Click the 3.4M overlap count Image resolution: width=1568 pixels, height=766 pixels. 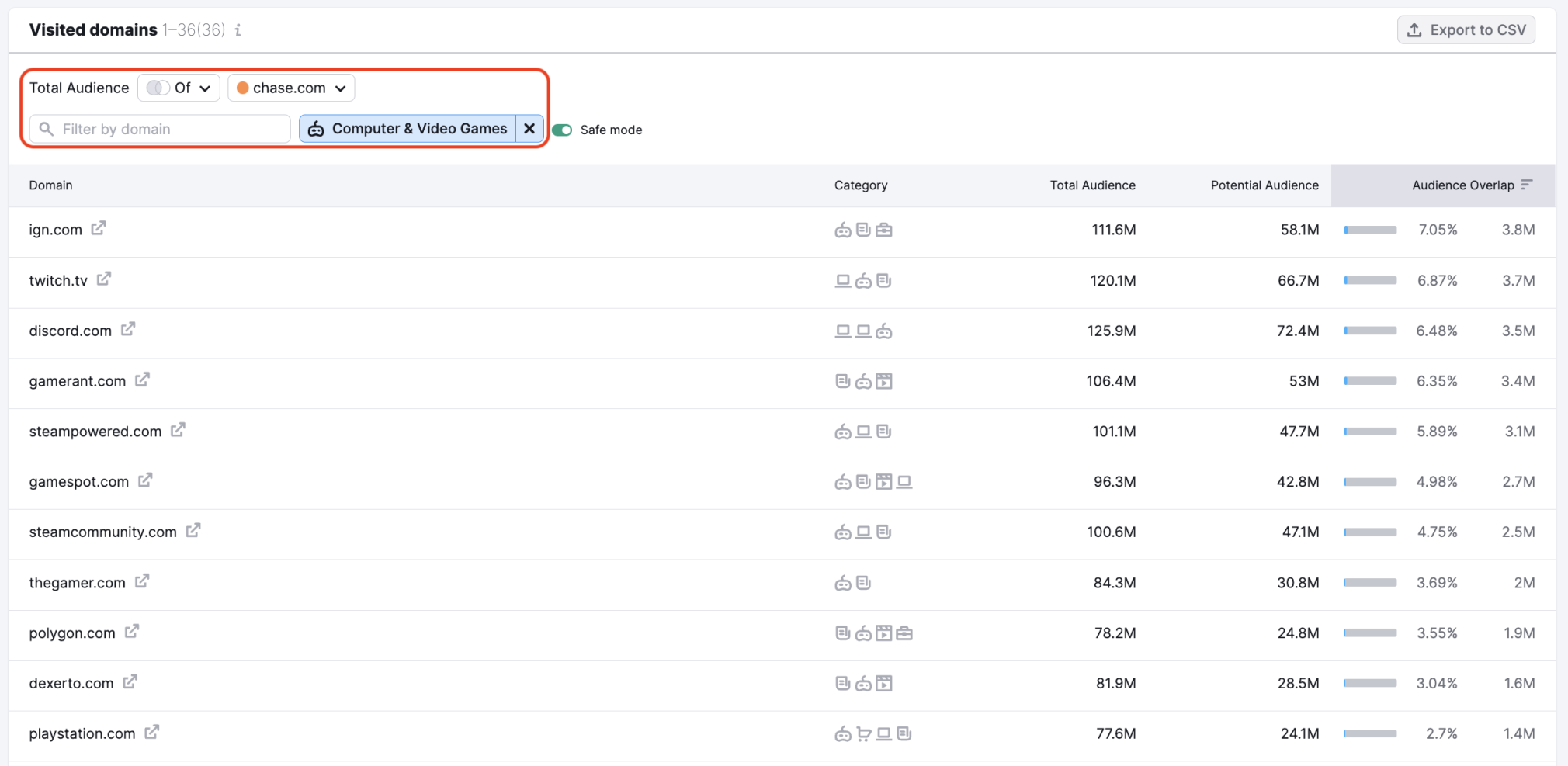click(1518, 381)
